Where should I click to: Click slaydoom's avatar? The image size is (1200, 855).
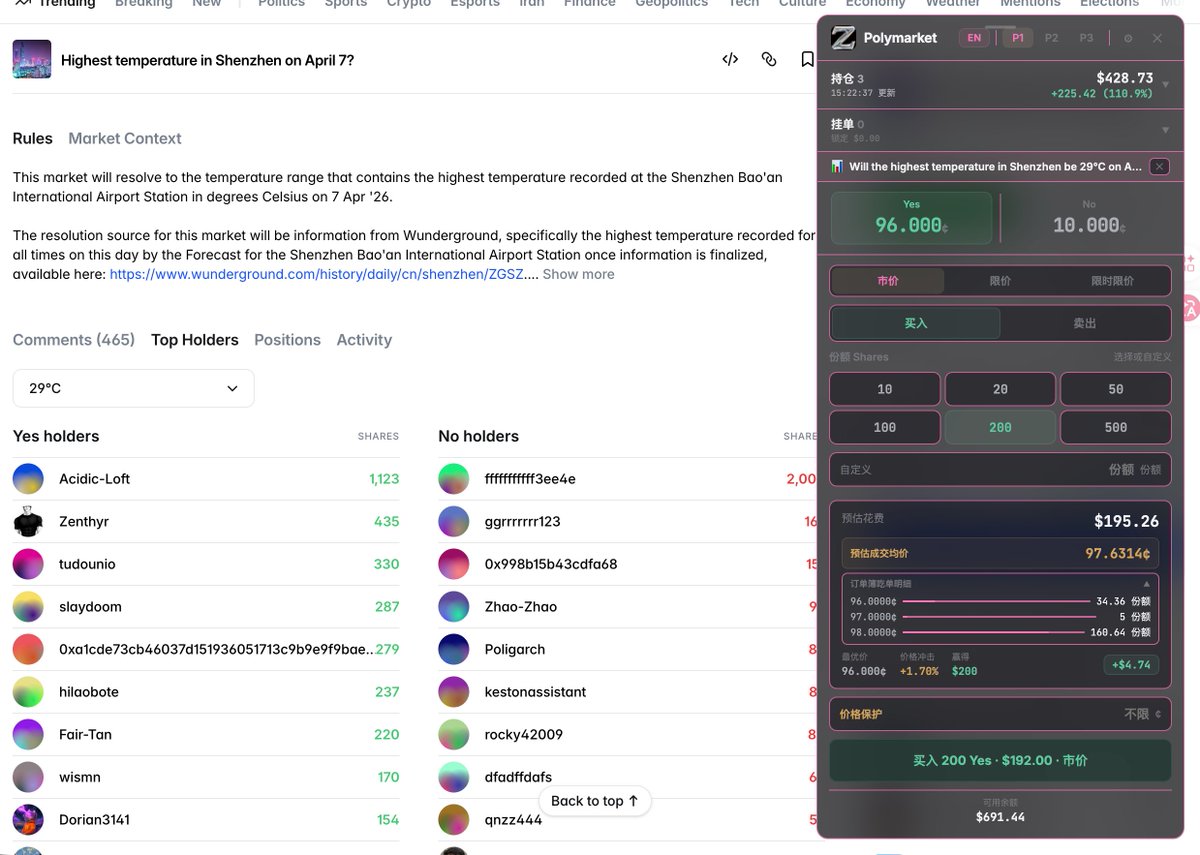click(28, 607)
